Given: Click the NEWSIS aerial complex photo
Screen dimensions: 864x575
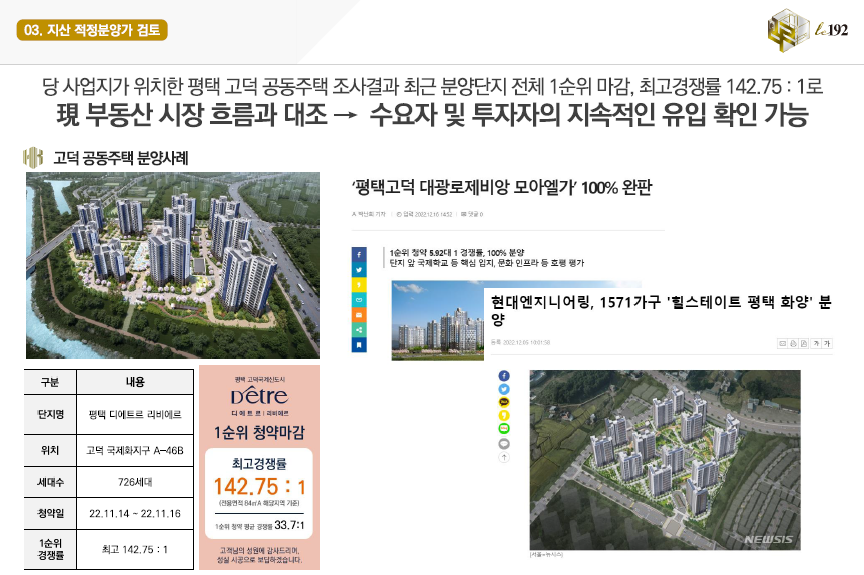Looking at the screenshot, I should click(665, 460).
